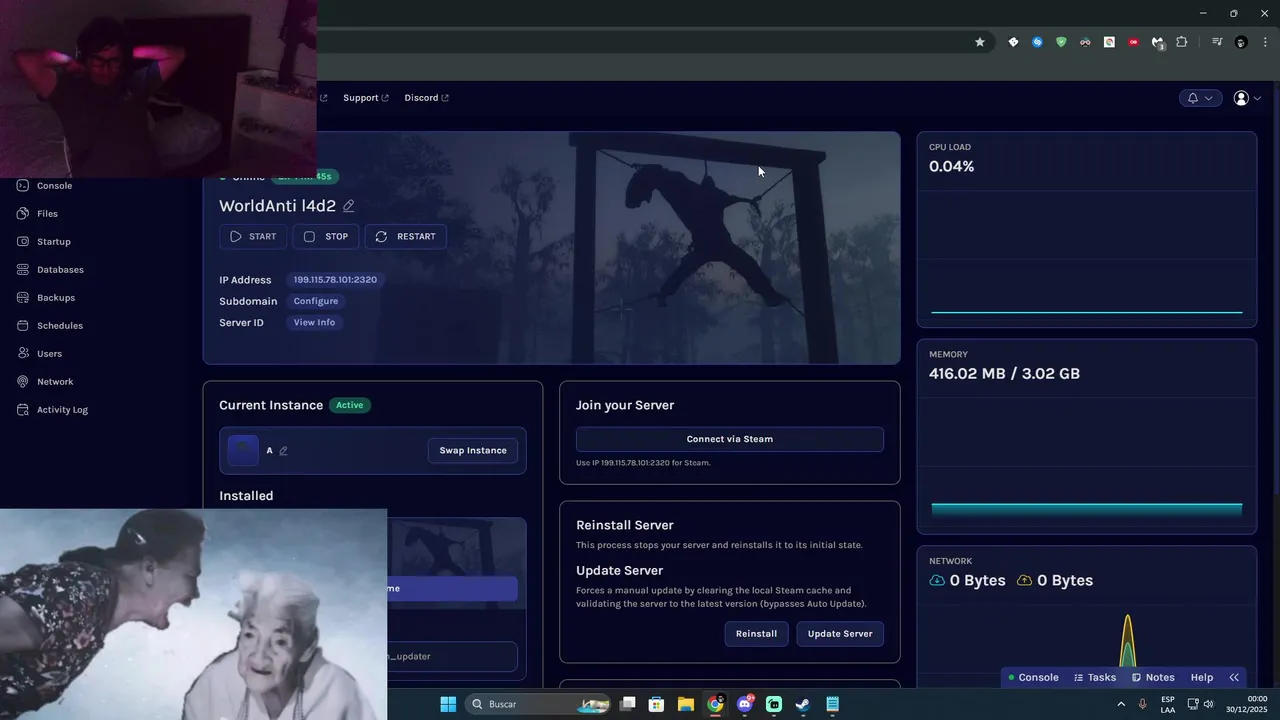Expand the notifications bell dropdown

coord(1200,98)
